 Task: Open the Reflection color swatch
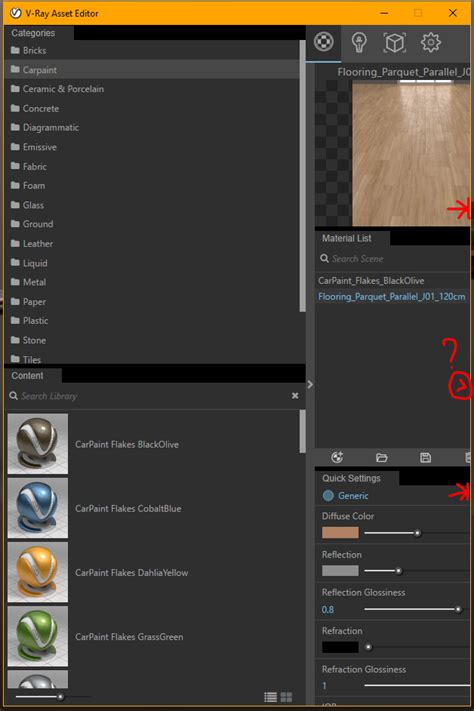340,571
